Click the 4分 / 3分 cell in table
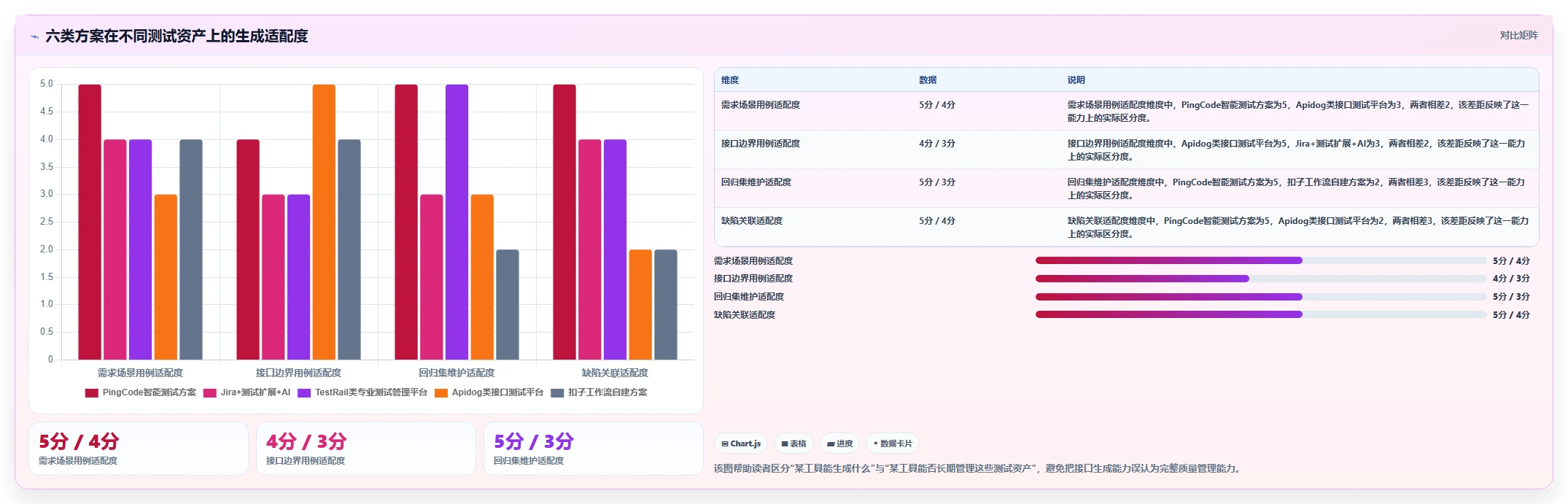The height and width of the screenshot is (504, 1568). tap(937, 144)
